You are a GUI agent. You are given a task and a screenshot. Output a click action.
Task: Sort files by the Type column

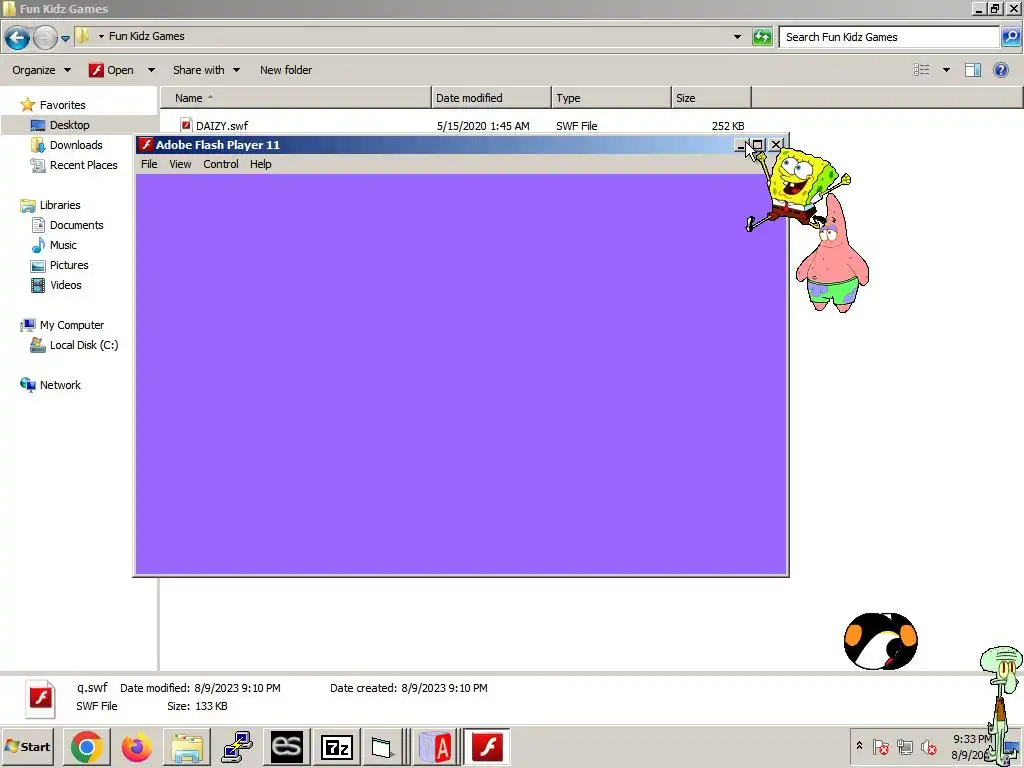[611, 98]
